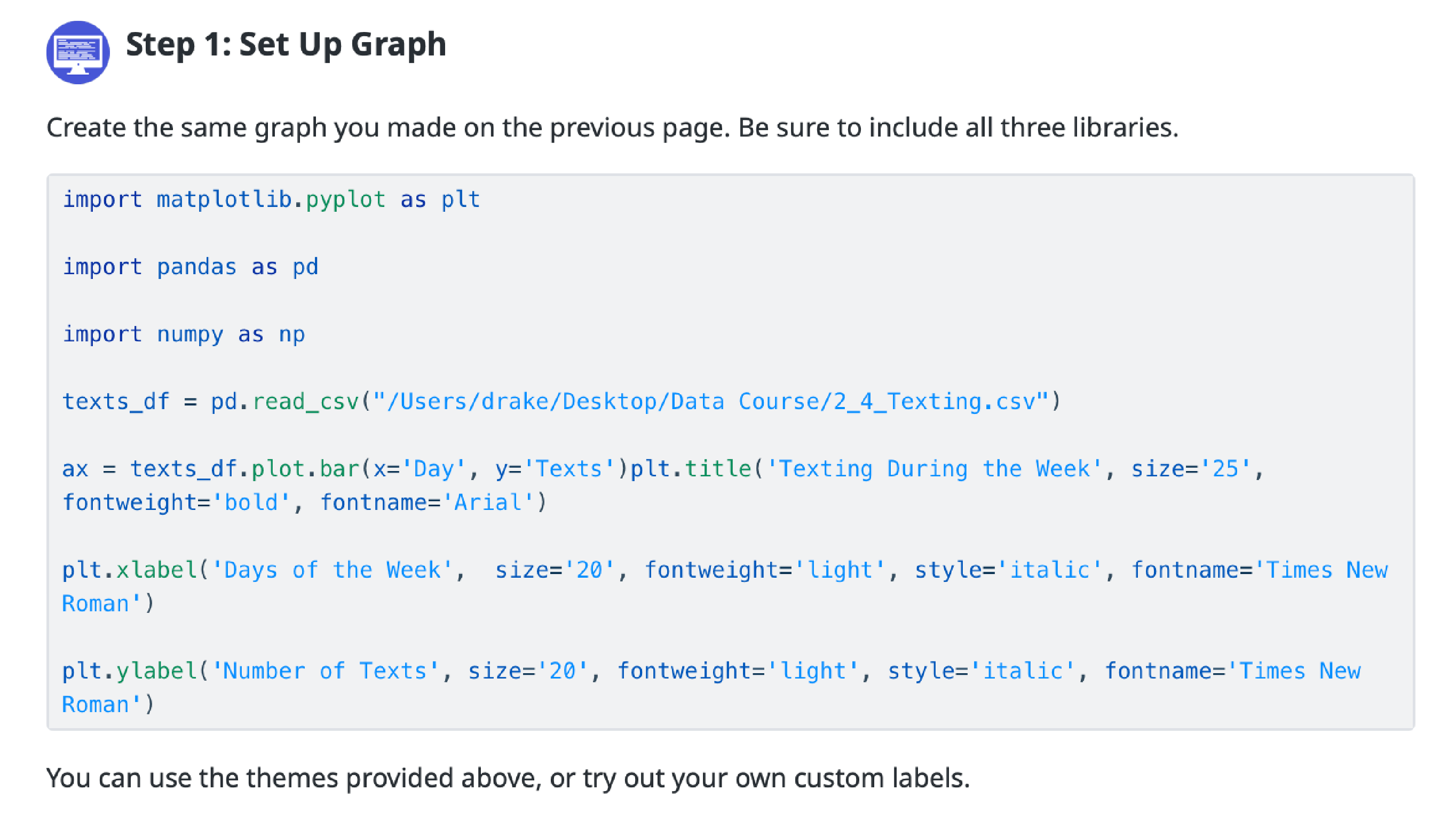Click the 'plot.bar' call in the code
This screenshot has height=814, width=1456.
(x=305, y=469)
